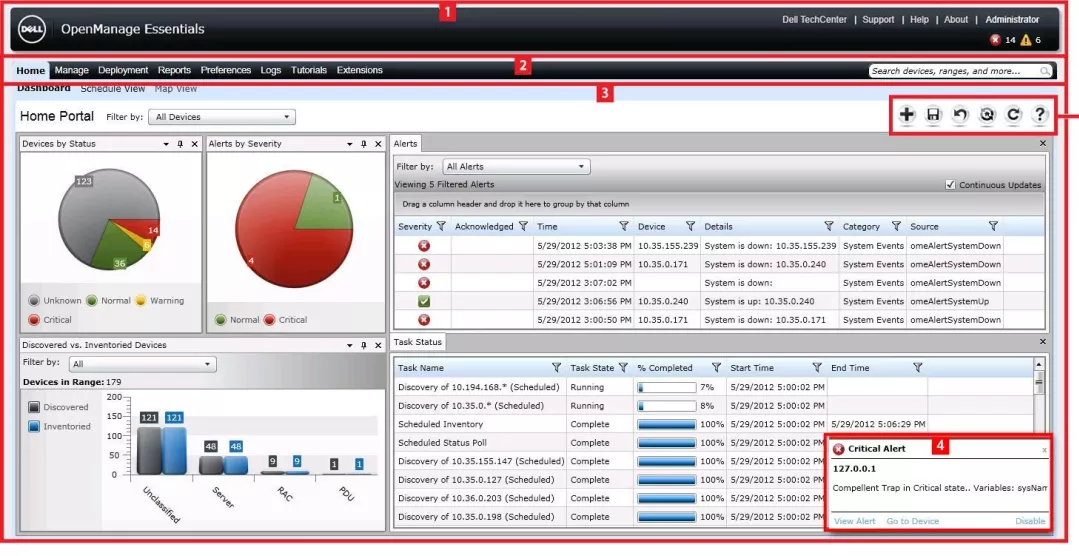Image resolution: width=1079 pixels, height=556 pixels.
Task: Open the Support link in header
Action: tap(878, 20)
